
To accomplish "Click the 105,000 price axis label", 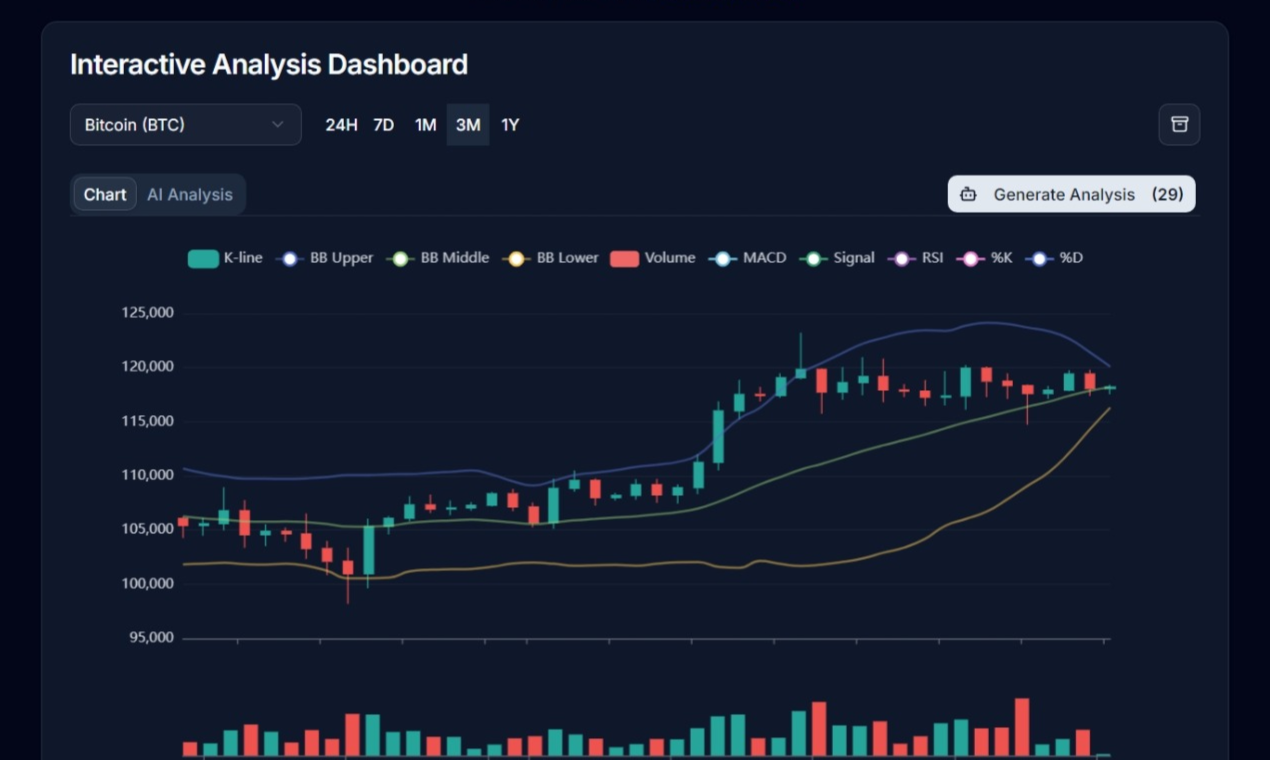I will 148,529.
